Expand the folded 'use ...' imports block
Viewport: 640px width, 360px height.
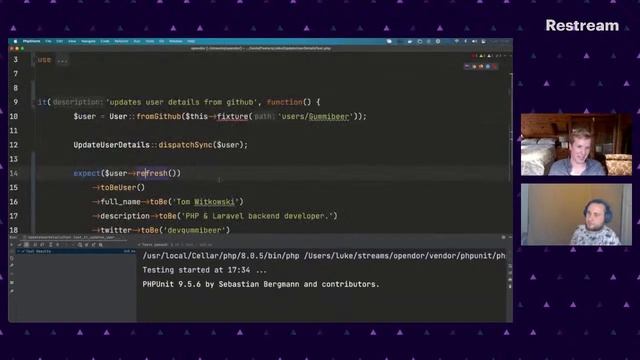click(x=62, y=60)
